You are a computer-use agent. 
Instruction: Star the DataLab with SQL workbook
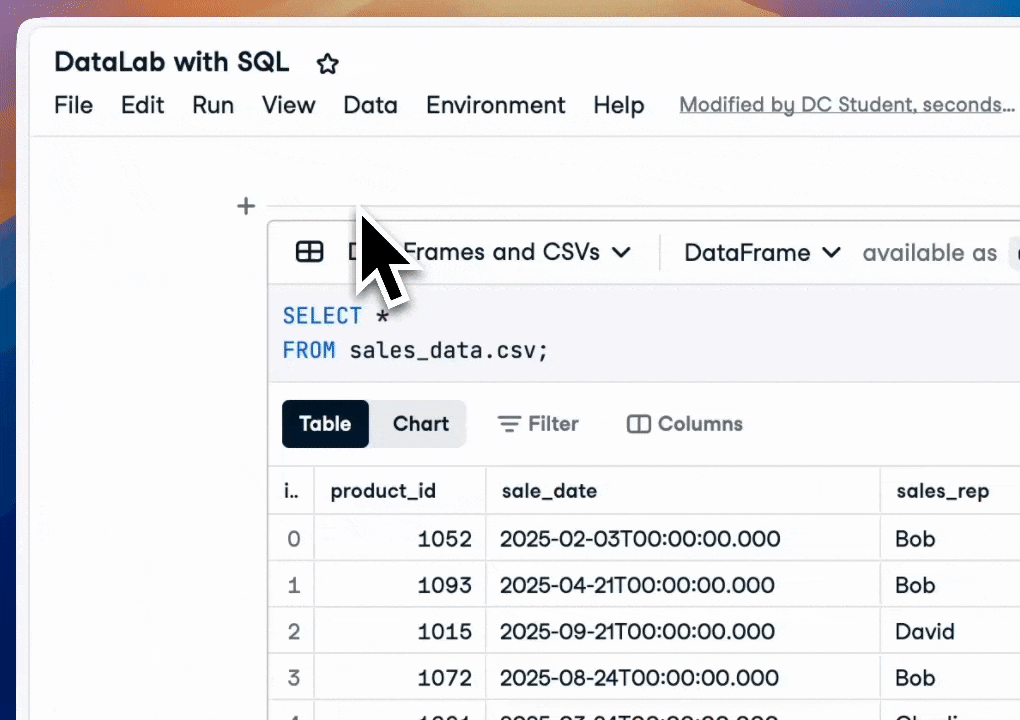327,64
